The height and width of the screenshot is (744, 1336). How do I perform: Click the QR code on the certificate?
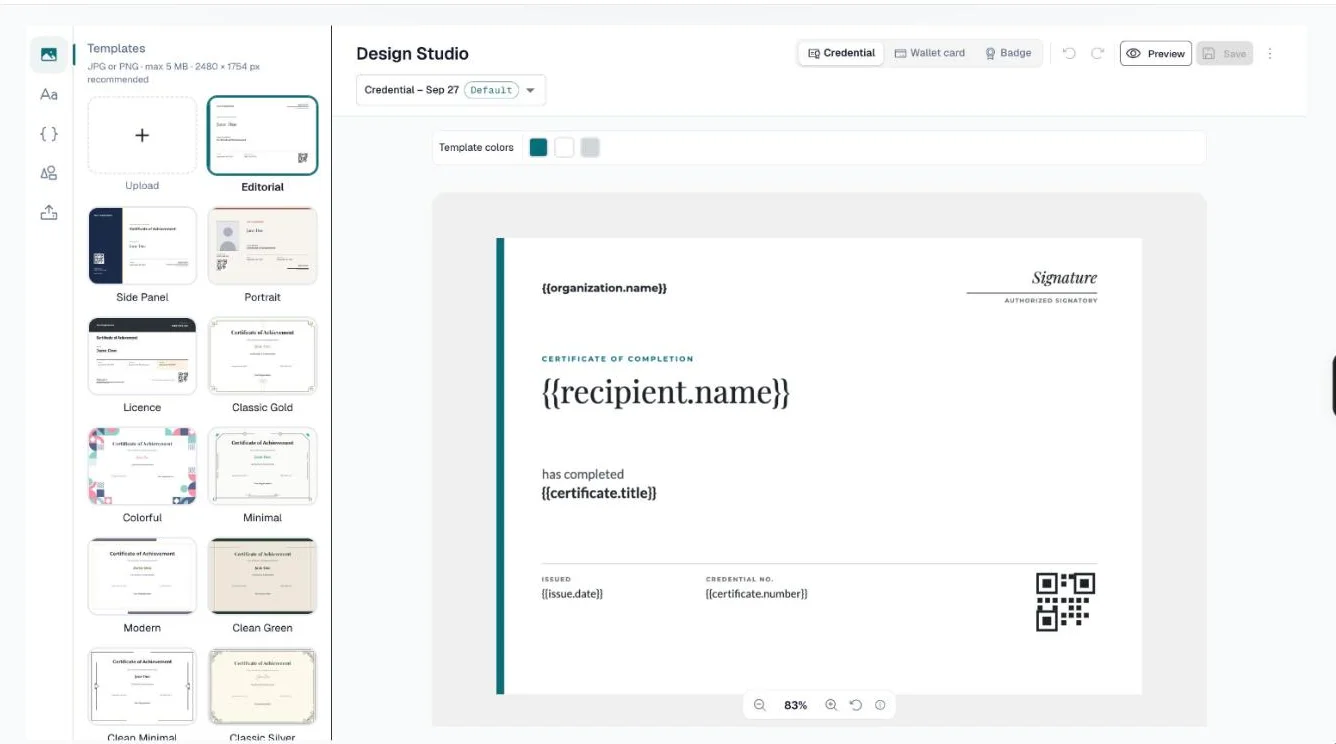1065,601
